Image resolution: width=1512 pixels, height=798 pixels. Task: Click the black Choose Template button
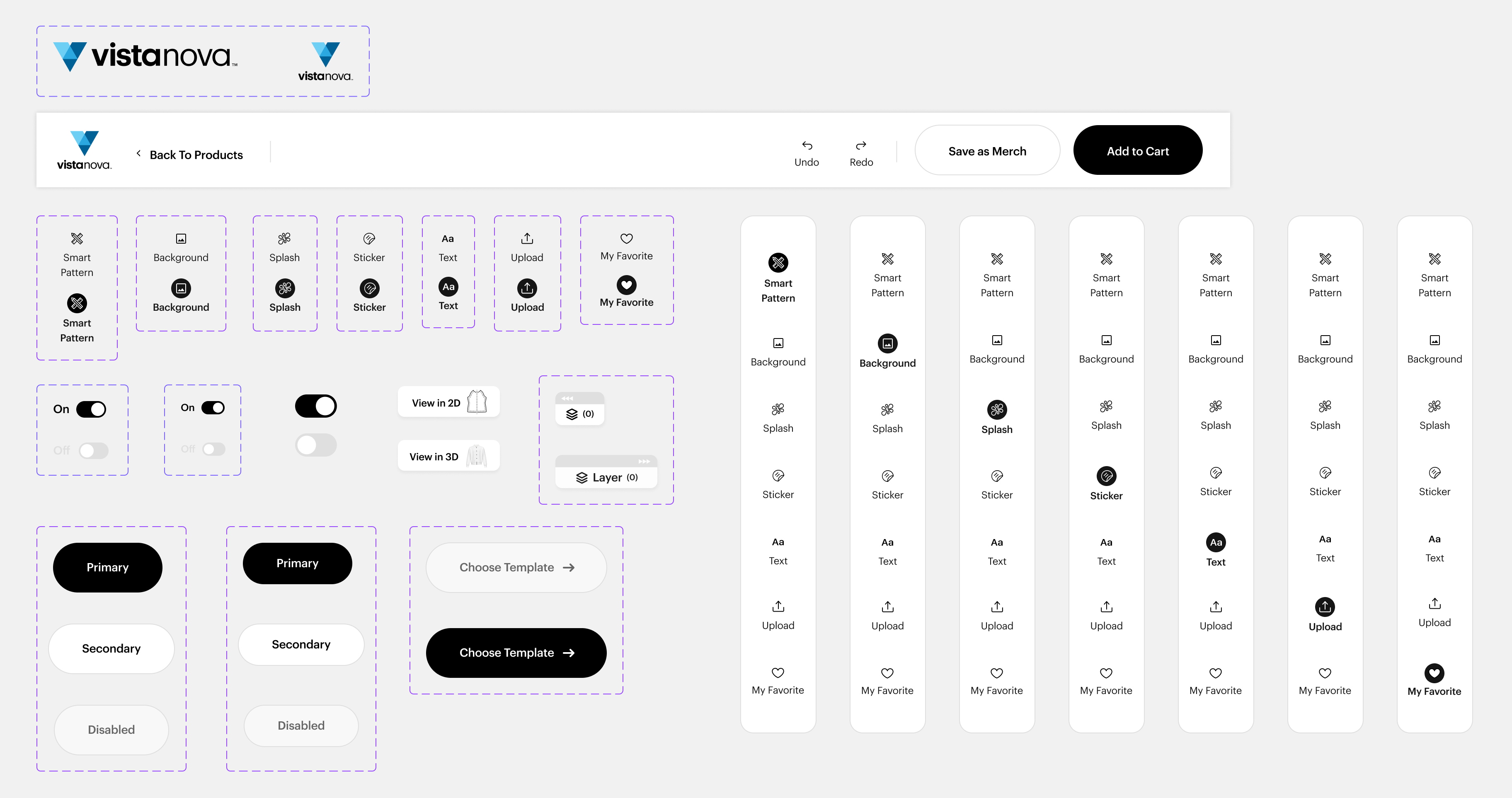(x=515, y=653)
